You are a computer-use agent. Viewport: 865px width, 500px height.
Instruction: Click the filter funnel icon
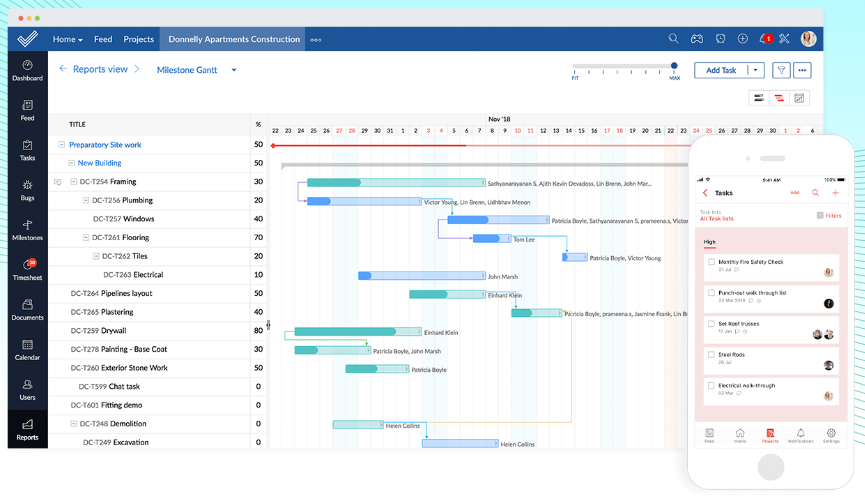[781, 70]
